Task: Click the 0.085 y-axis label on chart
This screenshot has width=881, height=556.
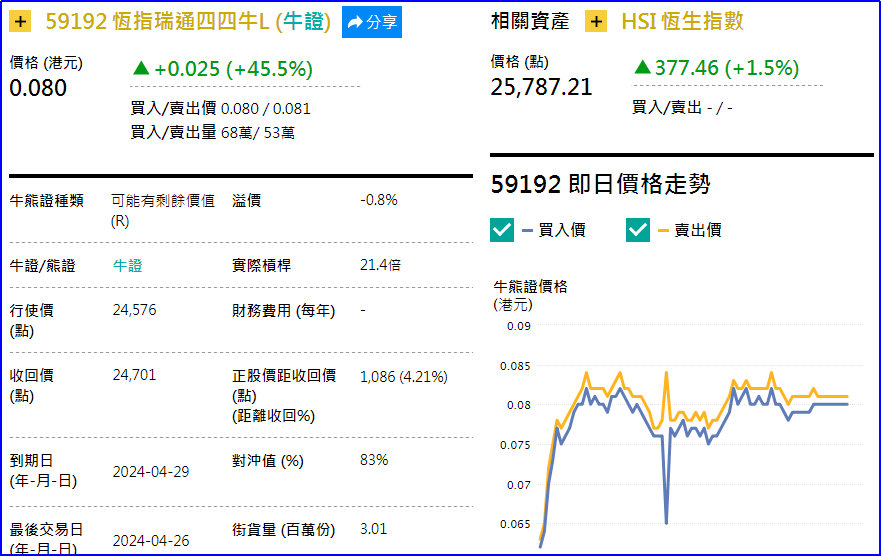Action: [x=515, y=366]
